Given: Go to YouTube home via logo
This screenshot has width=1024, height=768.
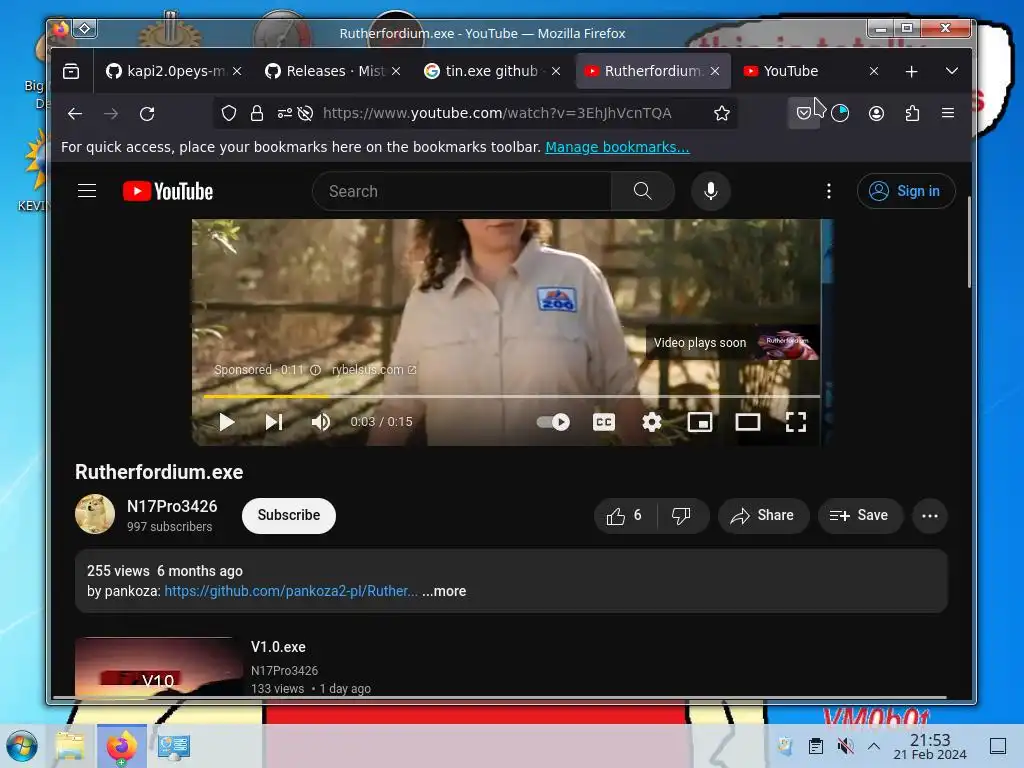Looking at the screenshot, I should pyautogui.click(x=168, y=191).
